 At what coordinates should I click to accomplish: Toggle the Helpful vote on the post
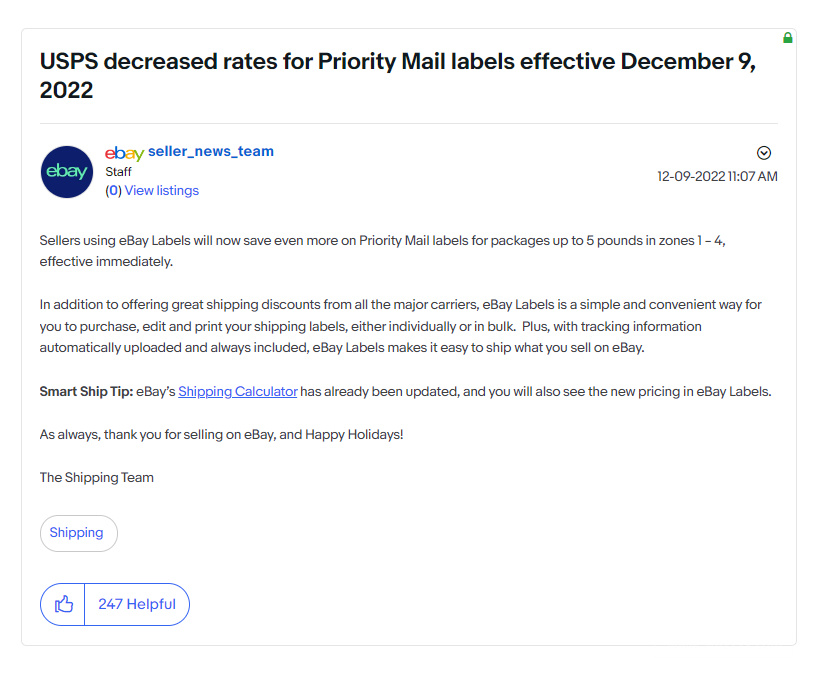114,604
